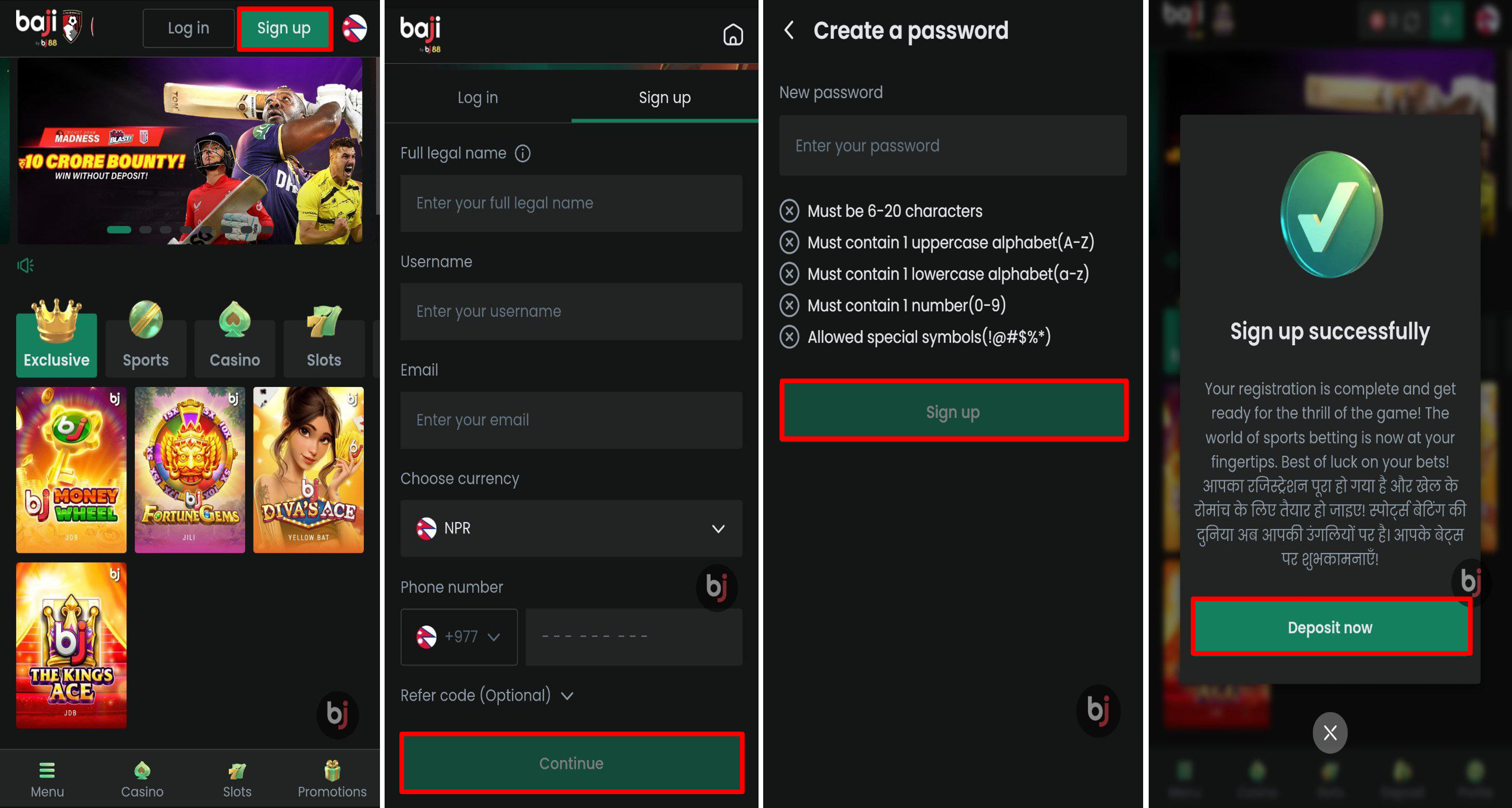
Task: Open the NPR currency dropdown
Action: tap(571, 528)
